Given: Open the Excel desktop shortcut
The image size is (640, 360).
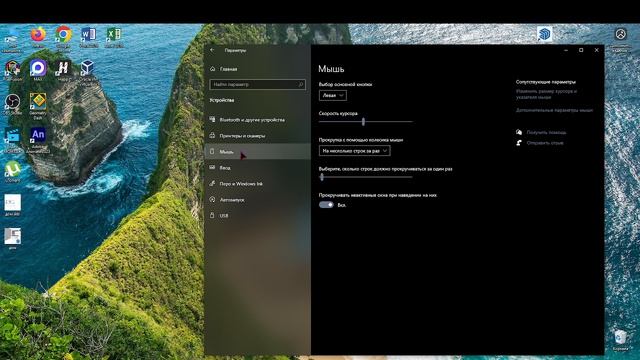Looking at the screenshot, I should 114,35.
